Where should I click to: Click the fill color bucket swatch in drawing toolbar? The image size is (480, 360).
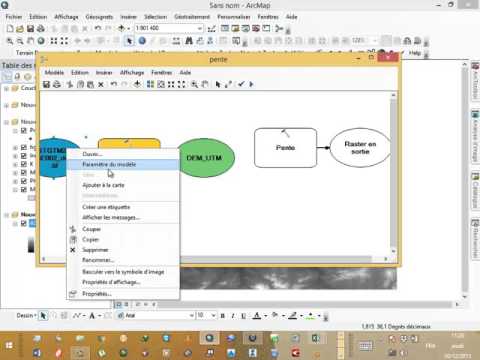(275, 315)
